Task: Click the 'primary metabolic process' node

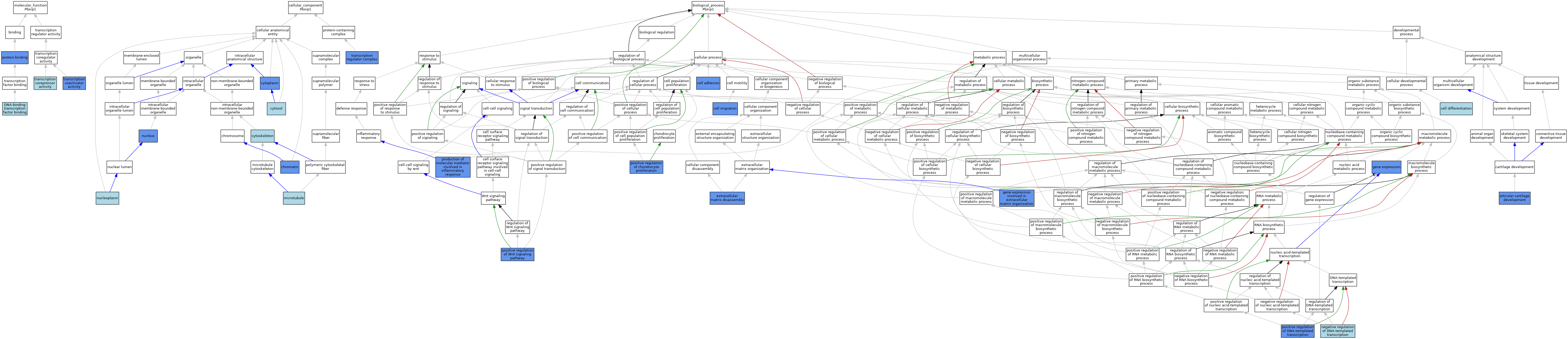Action: 1141,83
